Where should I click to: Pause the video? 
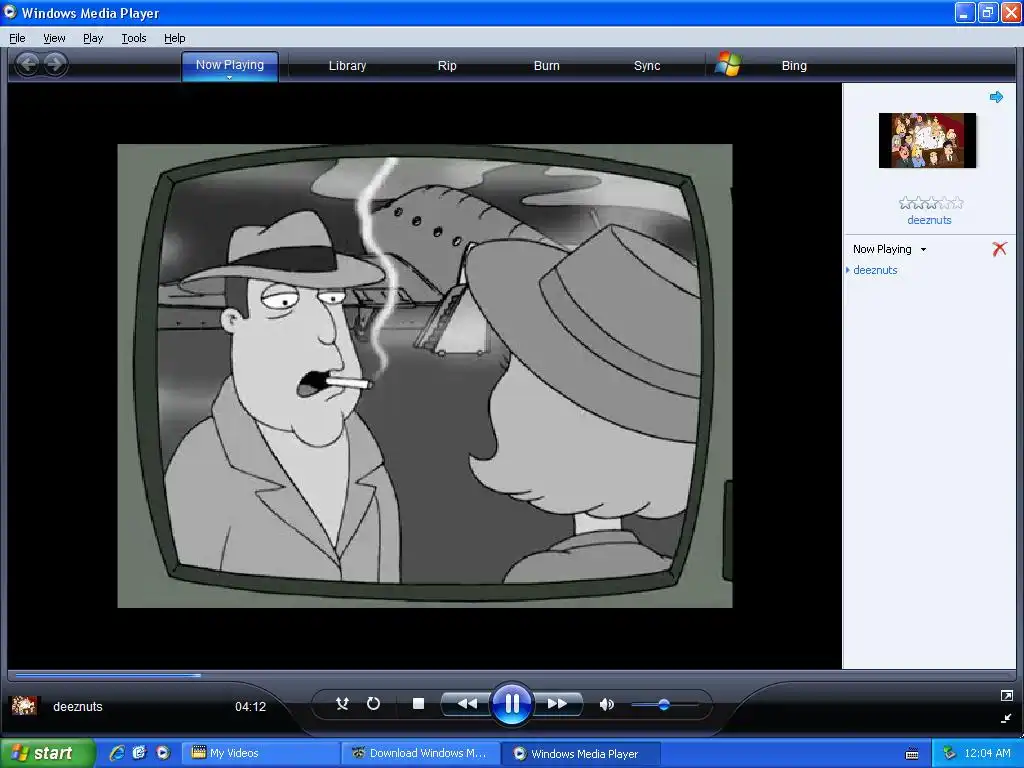pos(511,704)
